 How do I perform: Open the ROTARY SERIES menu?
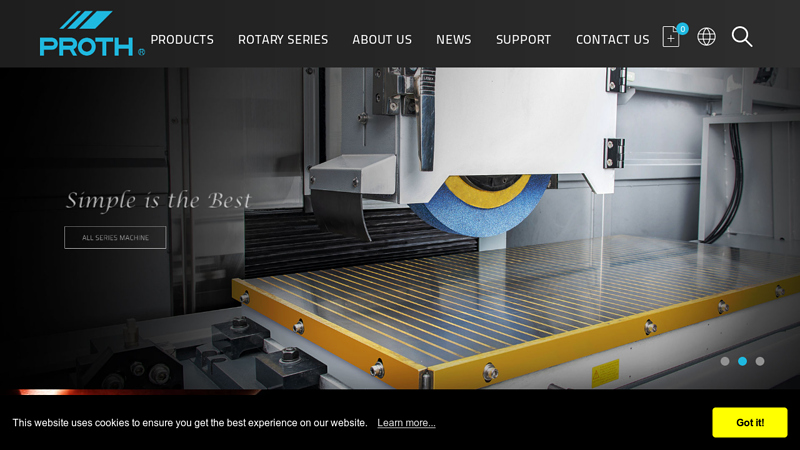(x=283, y=39)
